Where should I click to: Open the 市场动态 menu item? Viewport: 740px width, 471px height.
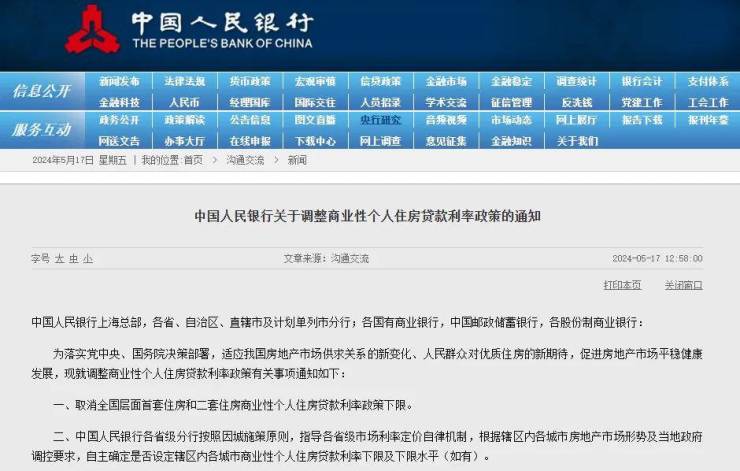click(511, 120)
